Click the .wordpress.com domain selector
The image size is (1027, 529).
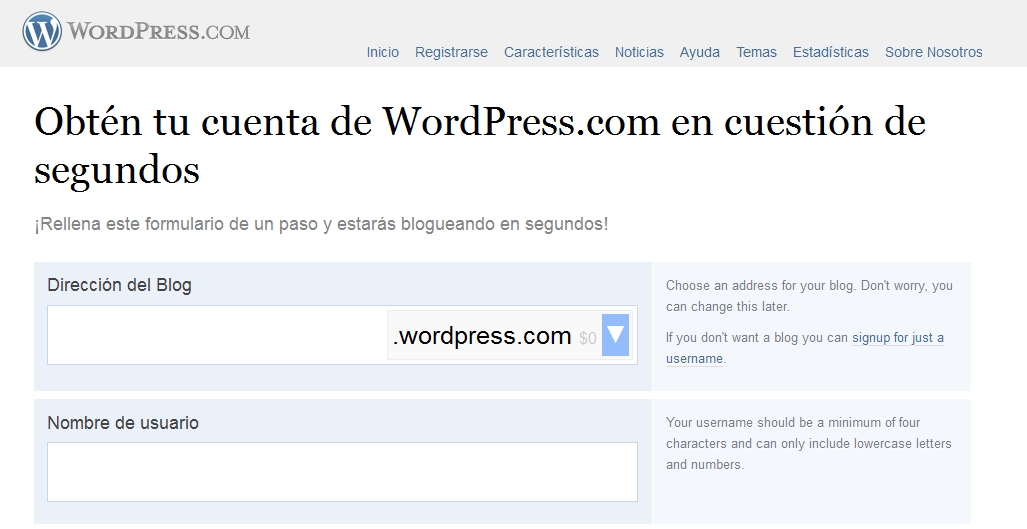(509, 335)
